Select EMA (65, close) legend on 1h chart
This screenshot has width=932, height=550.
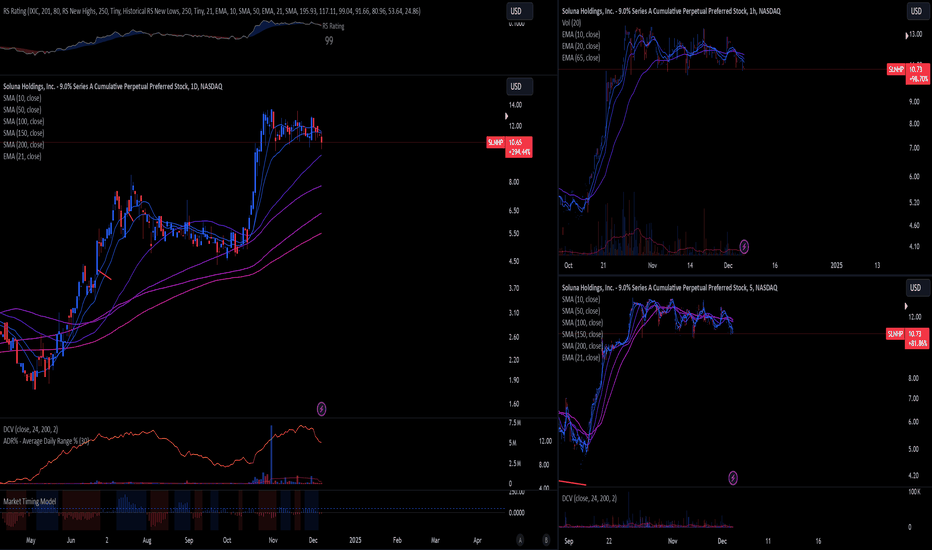tap(581, 58)
